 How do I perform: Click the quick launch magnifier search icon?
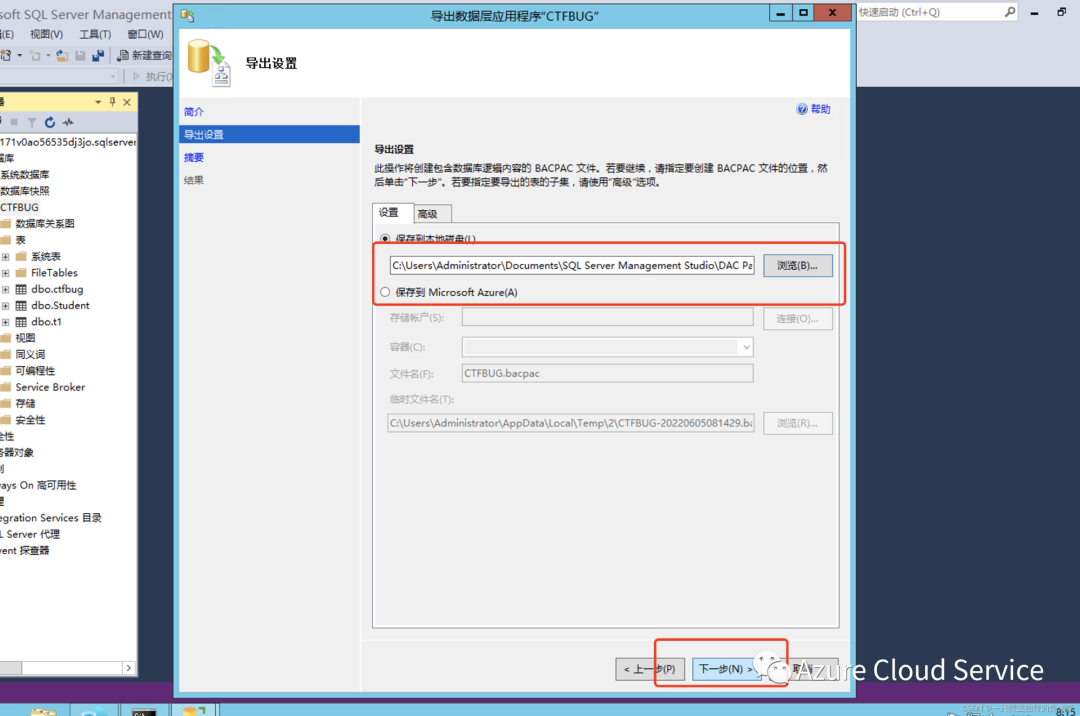click(x=1010, y=12)
